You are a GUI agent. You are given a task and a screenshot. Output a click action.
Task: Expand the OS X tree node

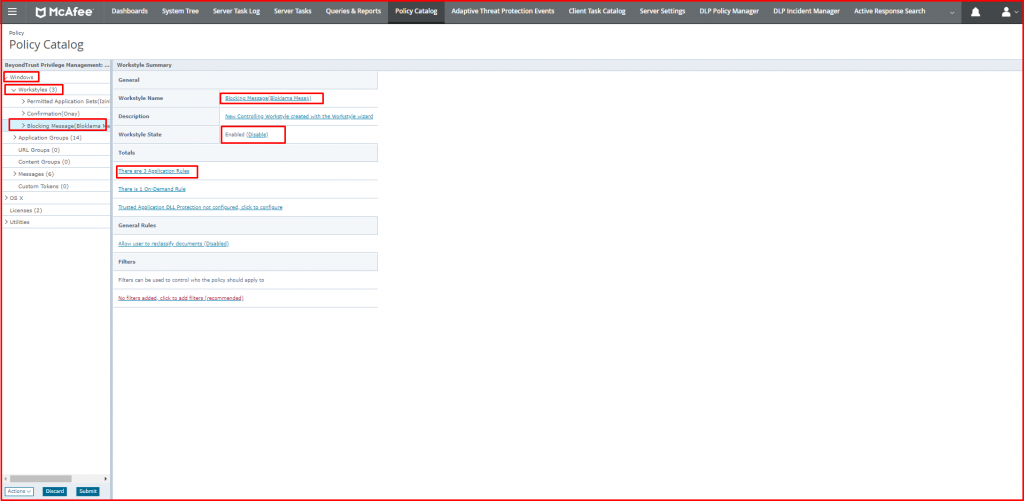6,198
